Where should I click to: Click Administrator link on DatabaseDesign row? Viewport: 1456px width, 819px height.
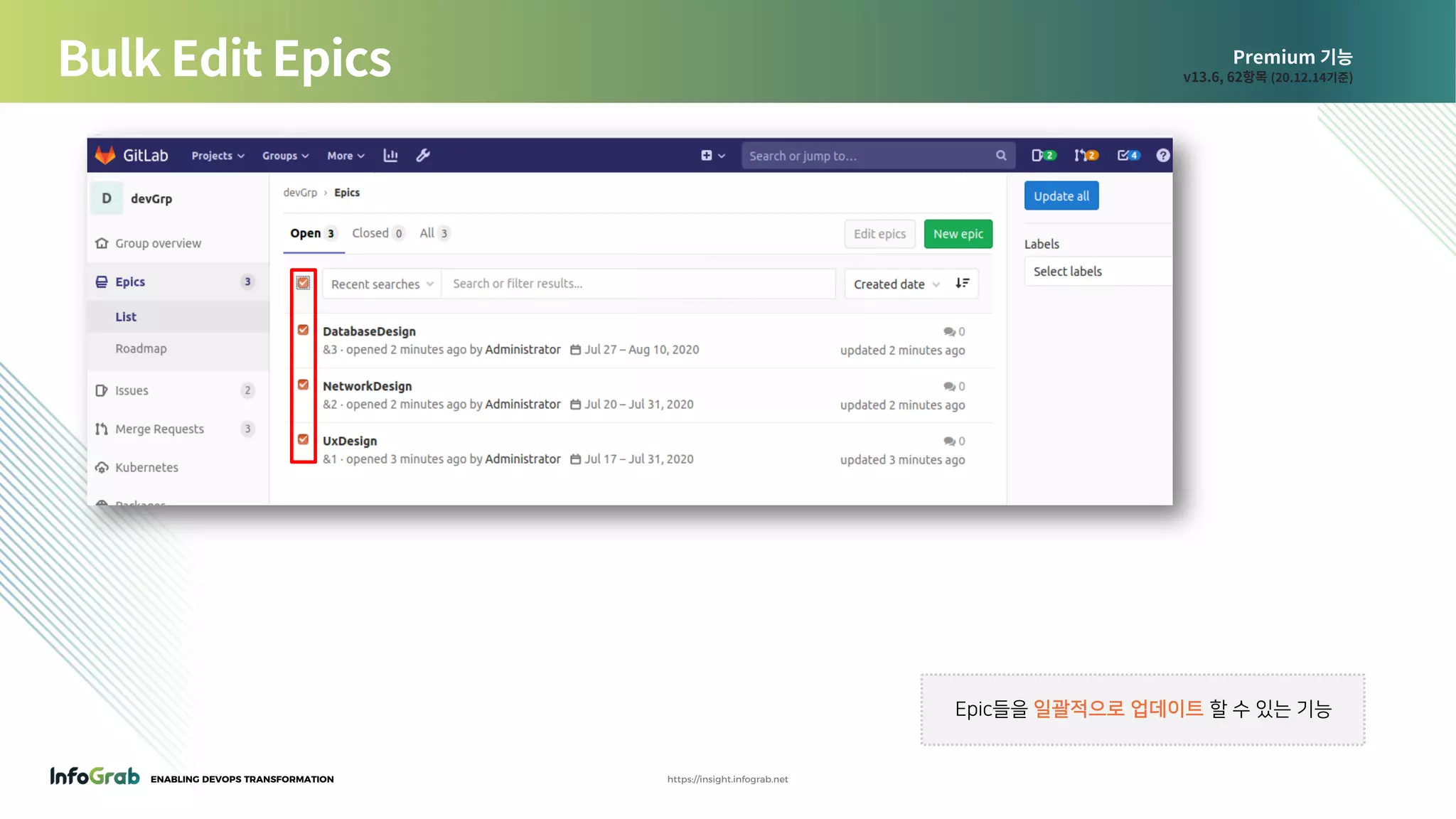(523, 350)
